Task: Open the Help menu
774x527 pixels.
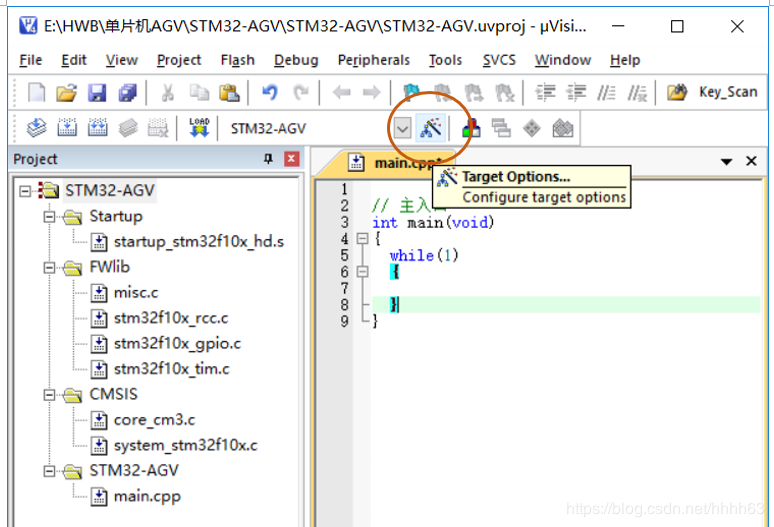Action: tap(625, 60)
